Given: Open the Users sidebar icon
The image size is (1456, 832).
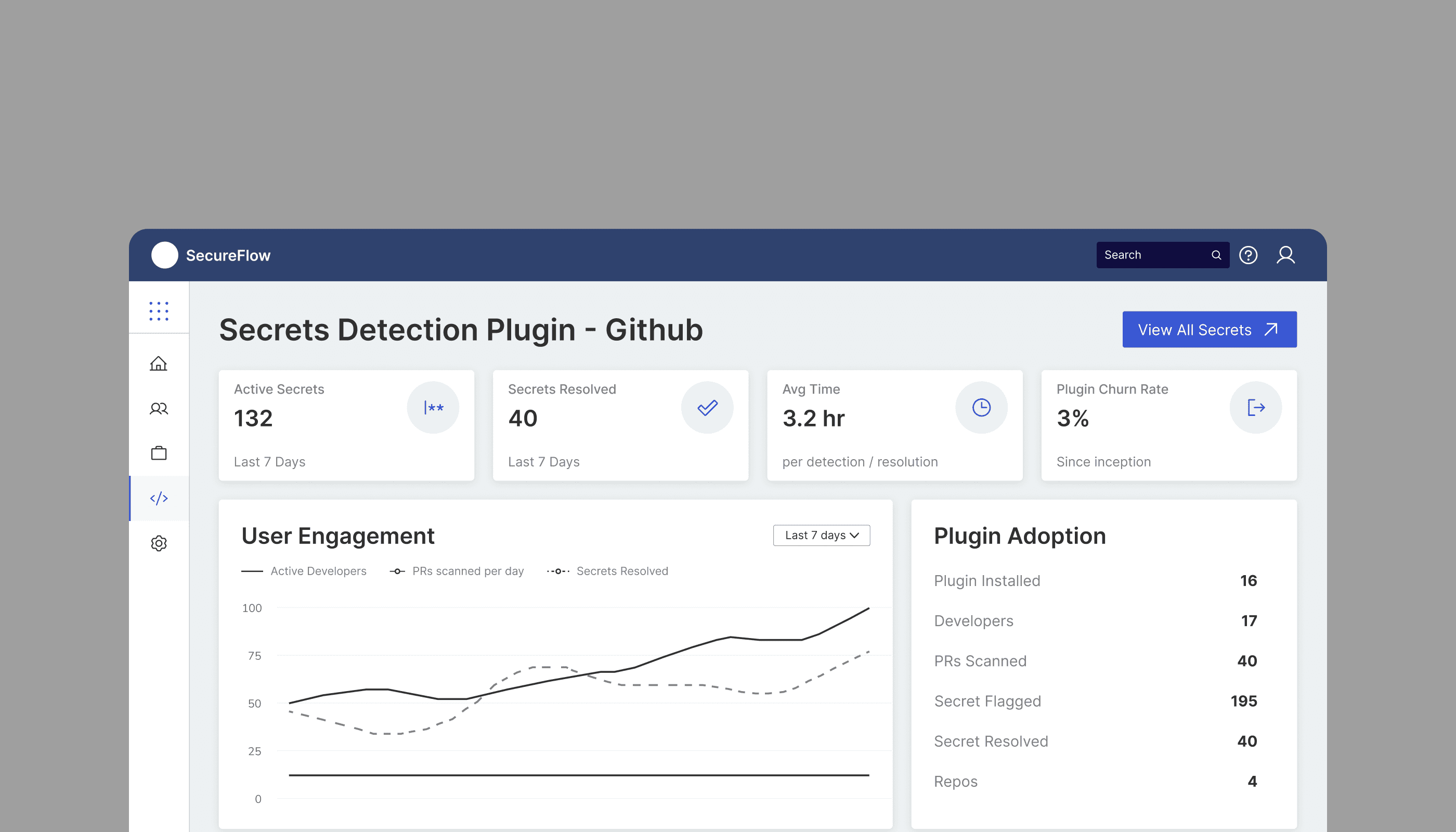Looking at the screenshot, I should click(159, 409).
